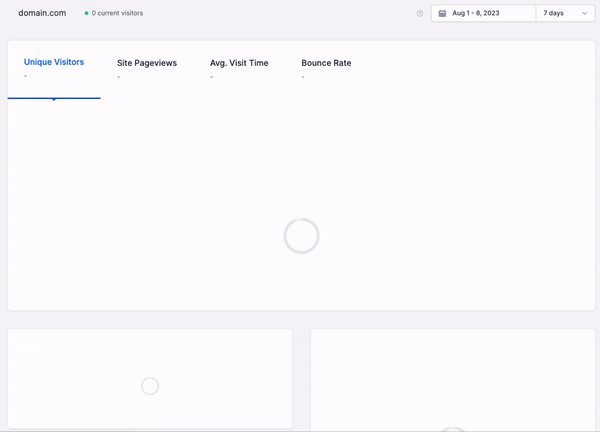
Task: Click the spinner in bottom-left card
Action: coord(150,386)
